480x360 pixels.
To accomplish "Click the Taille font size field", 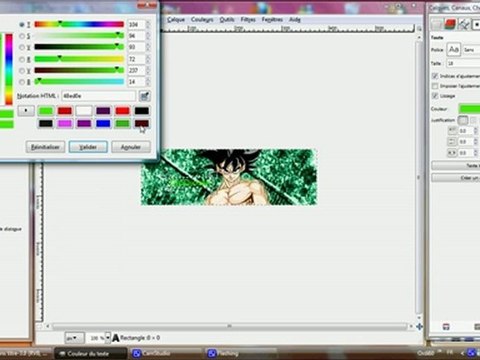I will pyautogui.click(x=463, y=63).
